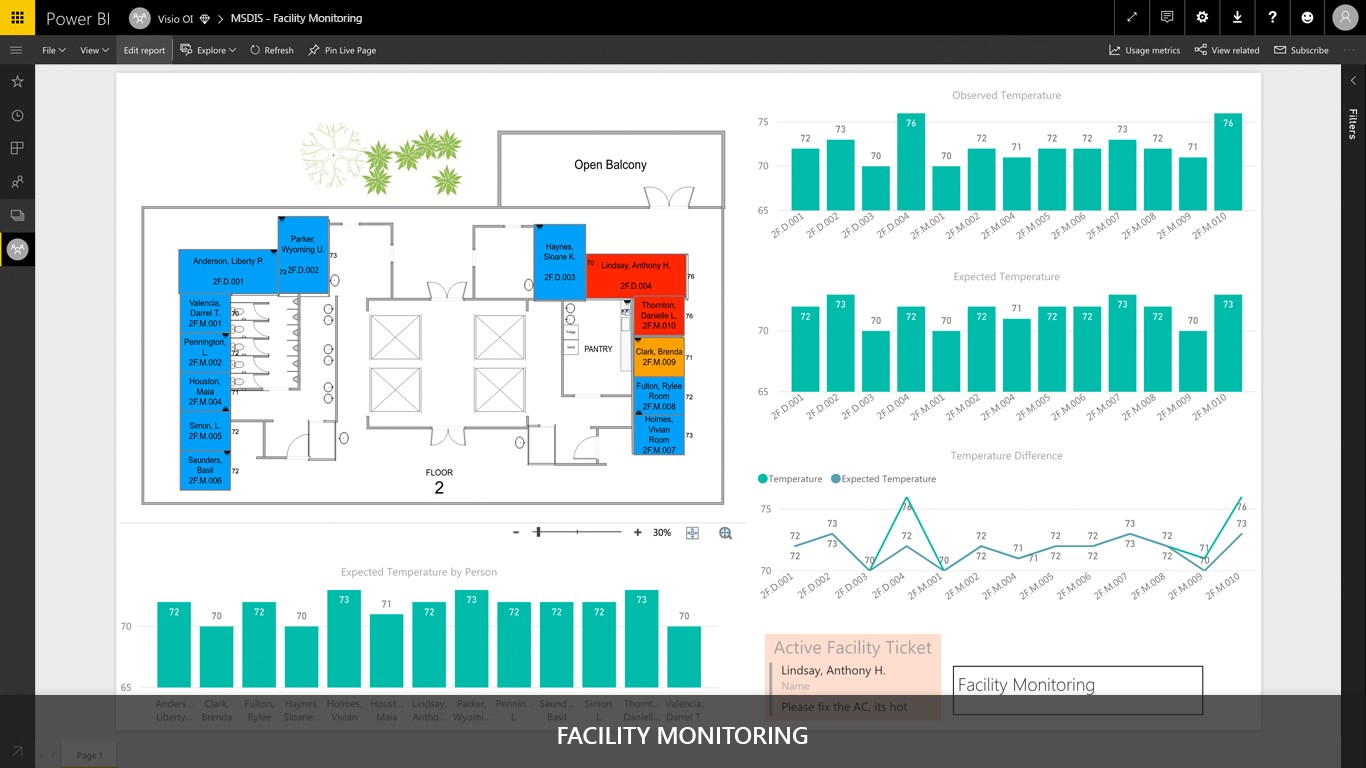The width and height of the screenshot is (1366, 768).
Task: Open the Explore dropdown
Action: click(x=208, y=50)
